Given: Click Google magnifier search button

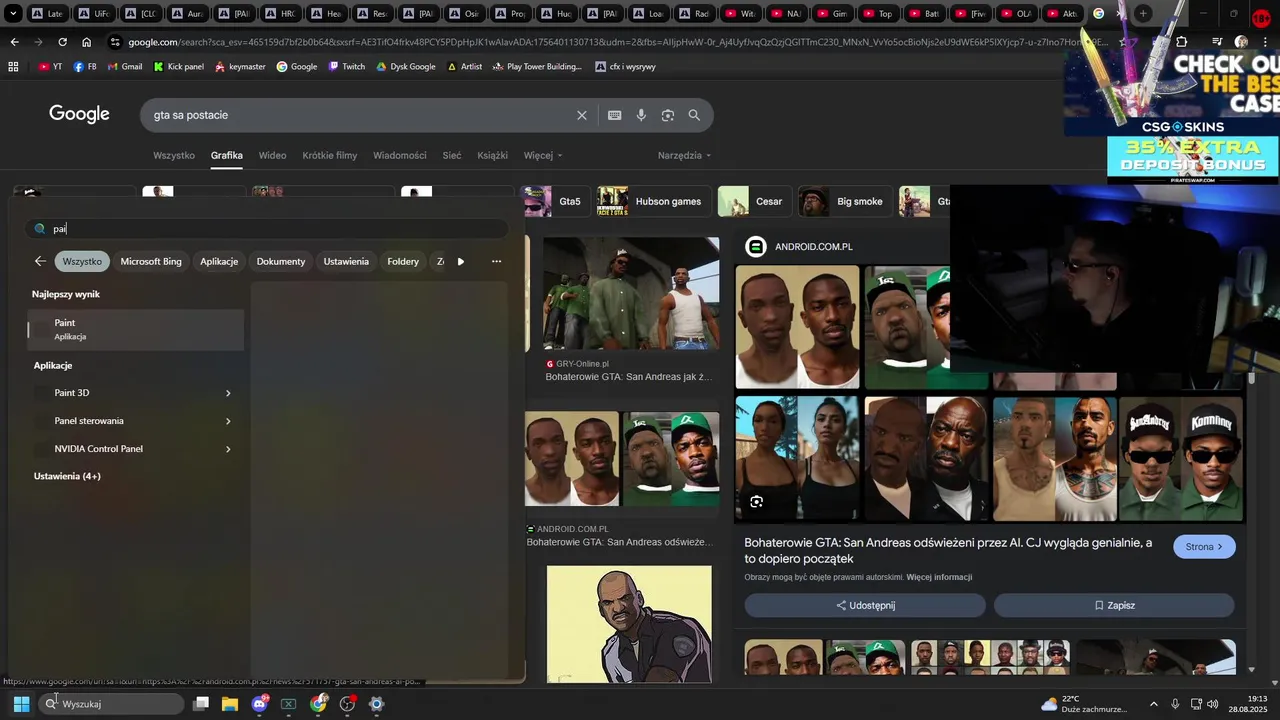Looking at the screenshot, I should pos(694,115).
